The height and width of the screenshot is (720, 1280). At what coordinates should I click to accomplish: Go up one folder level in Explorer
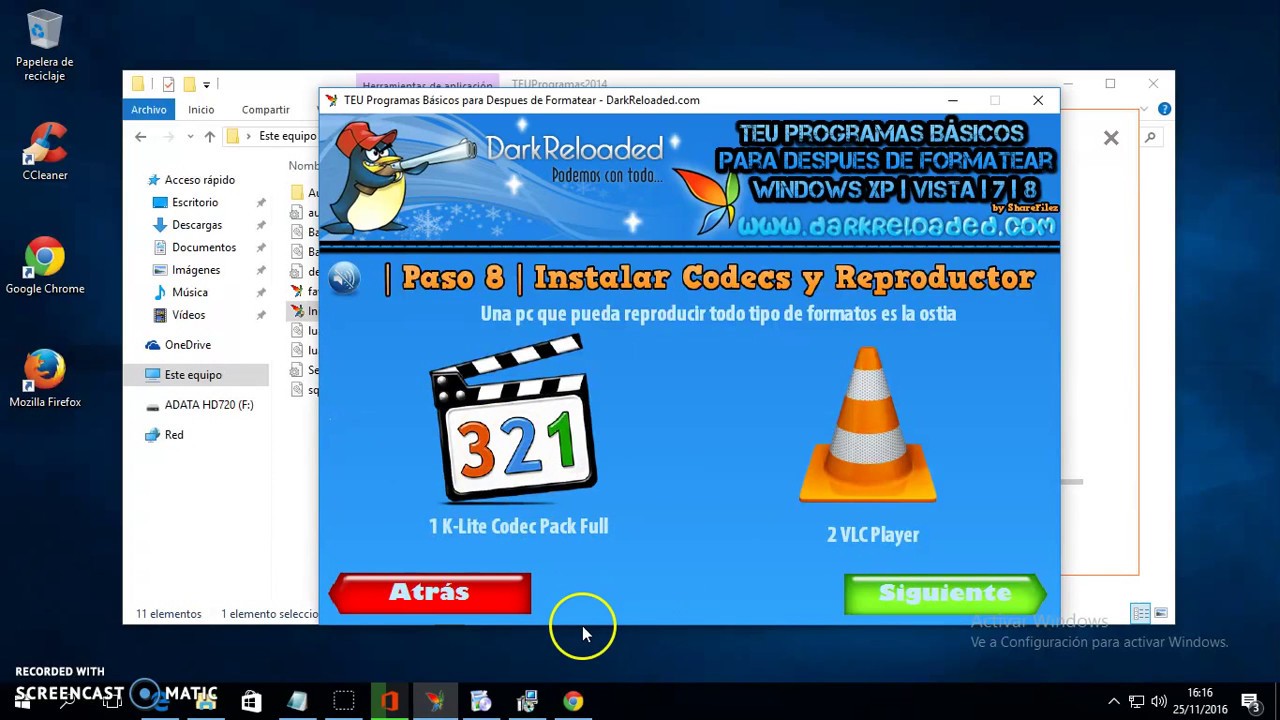209,137
